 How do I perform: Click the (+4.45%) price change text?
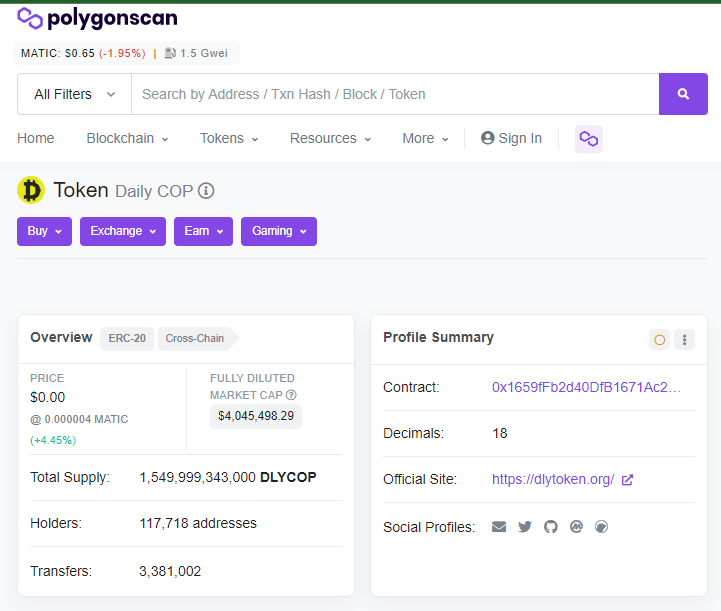point(53,440)
